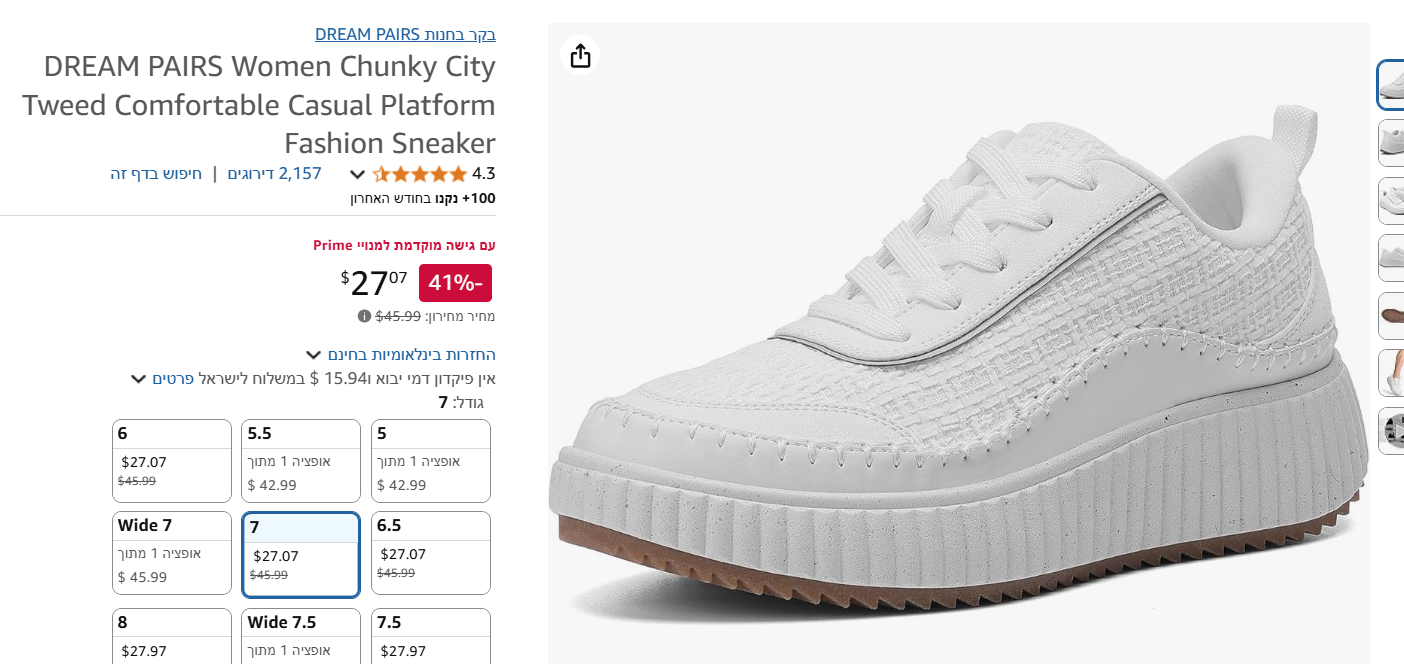The height and width of the screenshot is (664, 1404).
Task: Select size 6 option
Action: (x=172, y=460)
